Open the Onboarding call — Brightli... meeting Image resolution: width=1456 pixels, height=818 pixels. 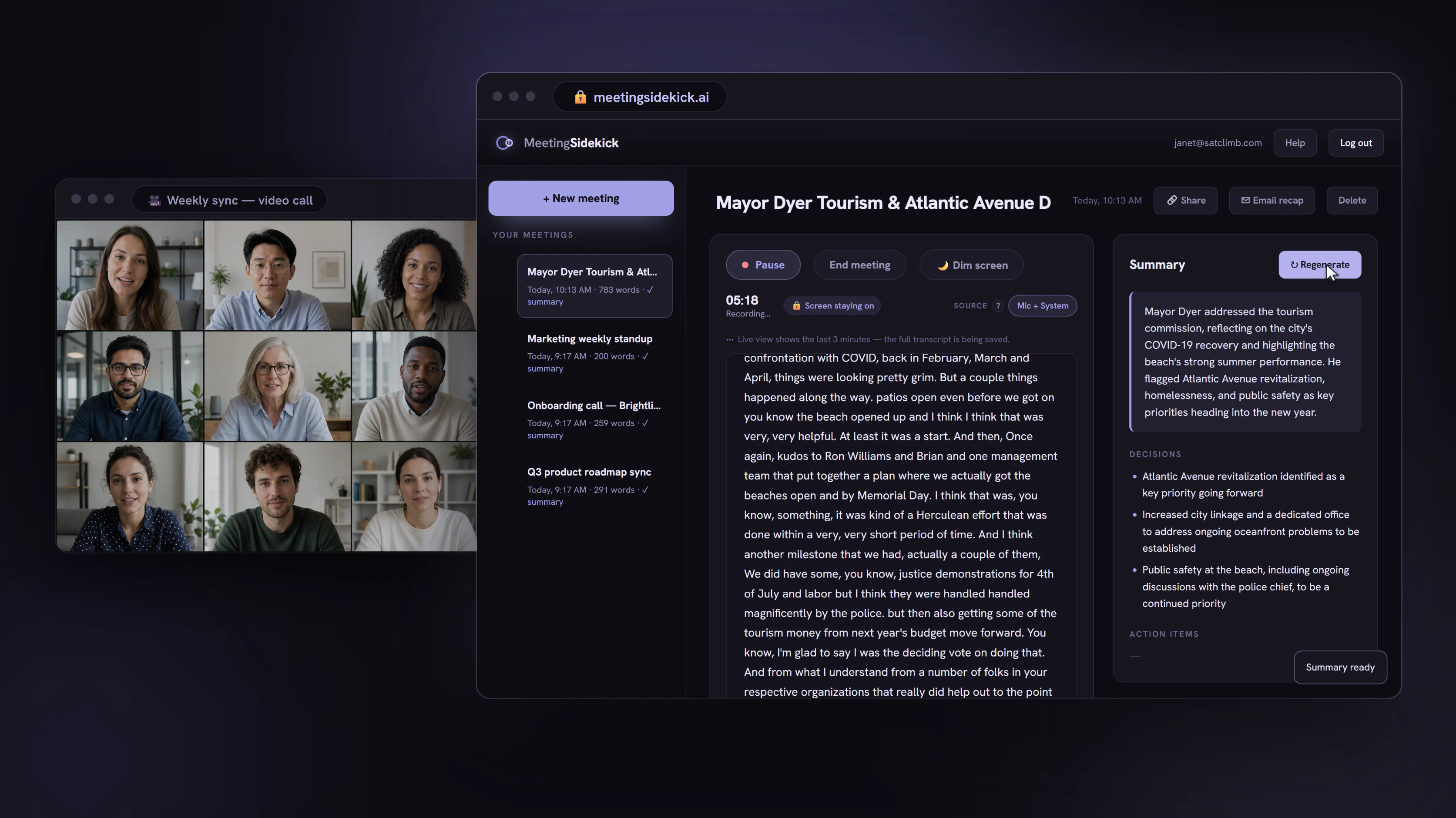click(x=594, y=419)
